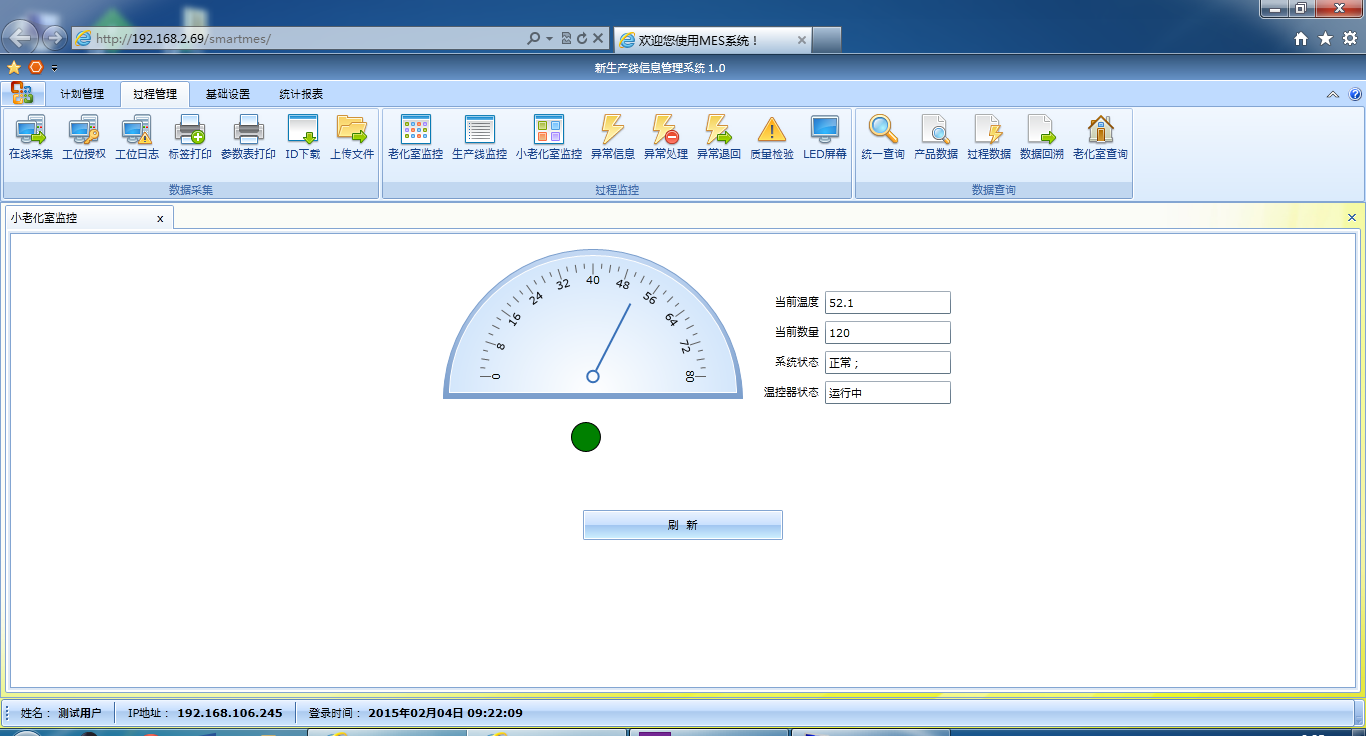Image resolution: width=1366 pixels, height=736 pixels.
Task: Open 标签打印 label printing
Action: (189, 138)
